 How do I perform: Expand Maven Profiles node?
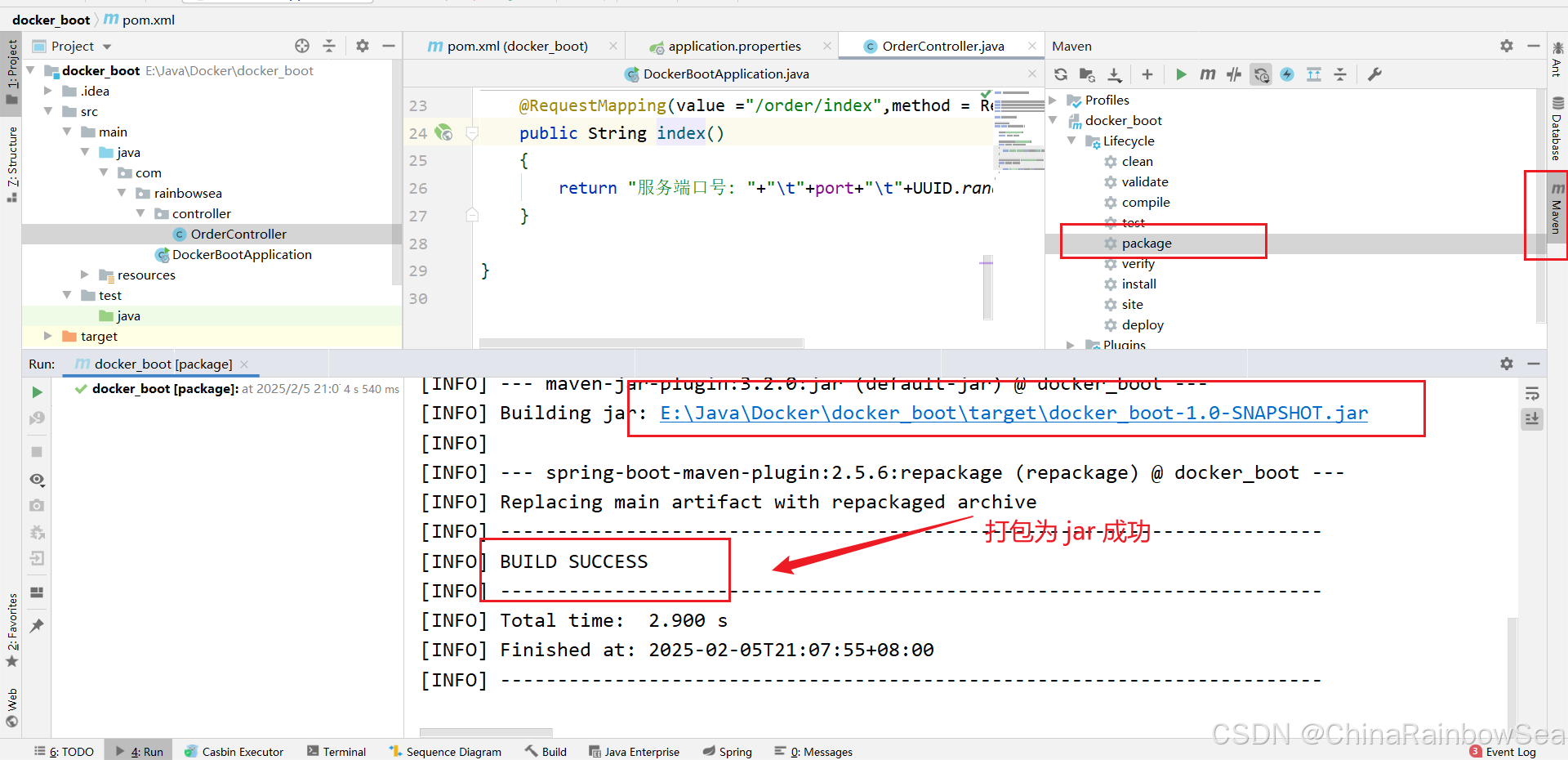coord(1053,100)
